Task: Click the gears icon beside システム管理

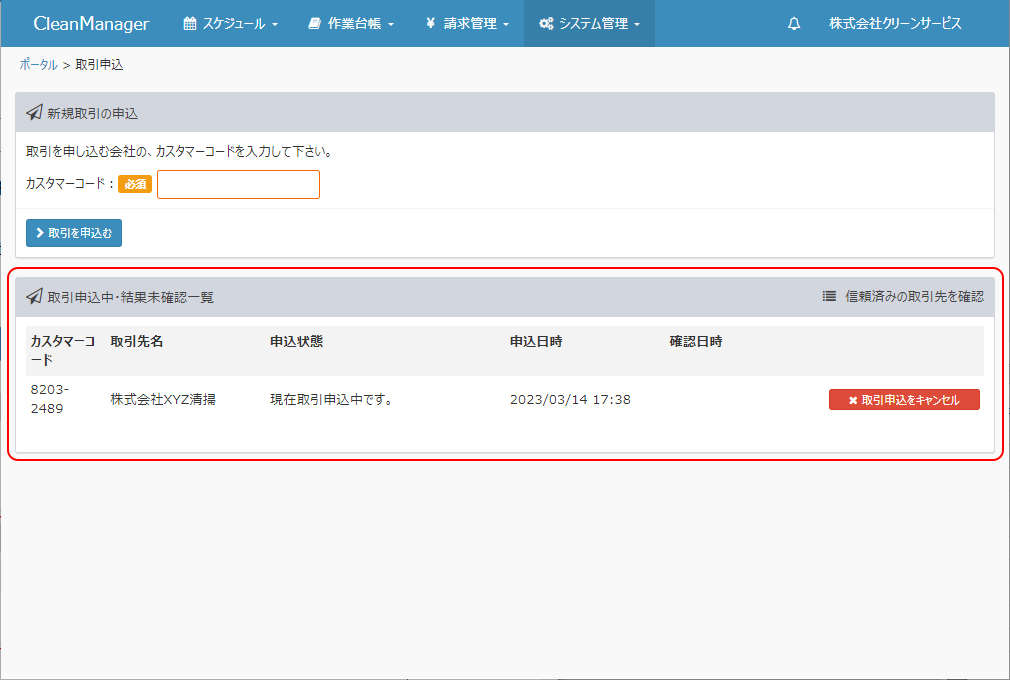Action: 546,24
